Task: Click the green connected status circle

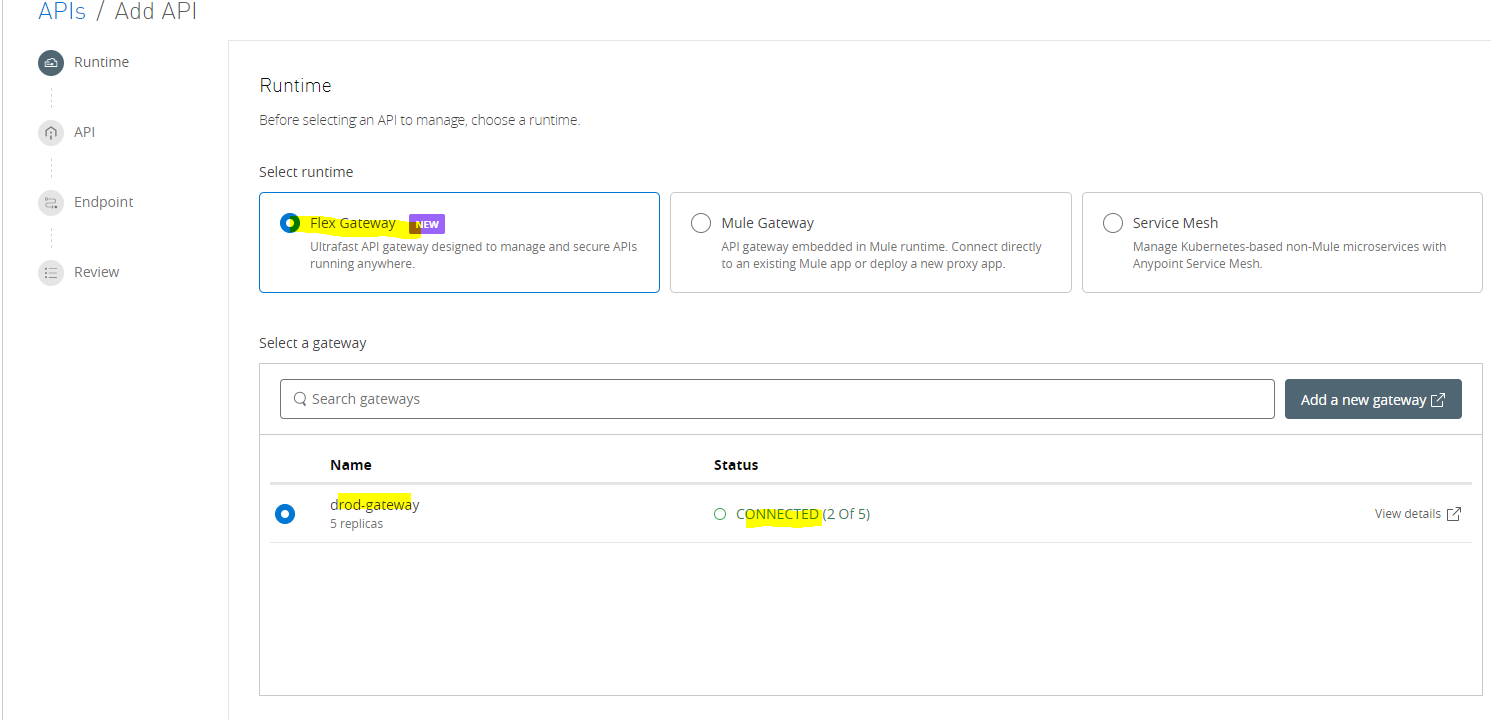Action: pyautogui.click(x=720, y=514)
